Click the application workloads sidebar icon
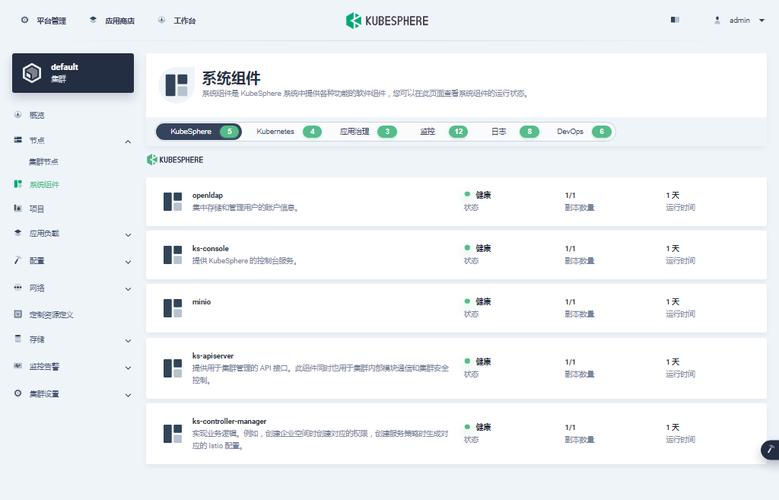The height and width of the screenshot is (500, 779). tap(18, 233)
